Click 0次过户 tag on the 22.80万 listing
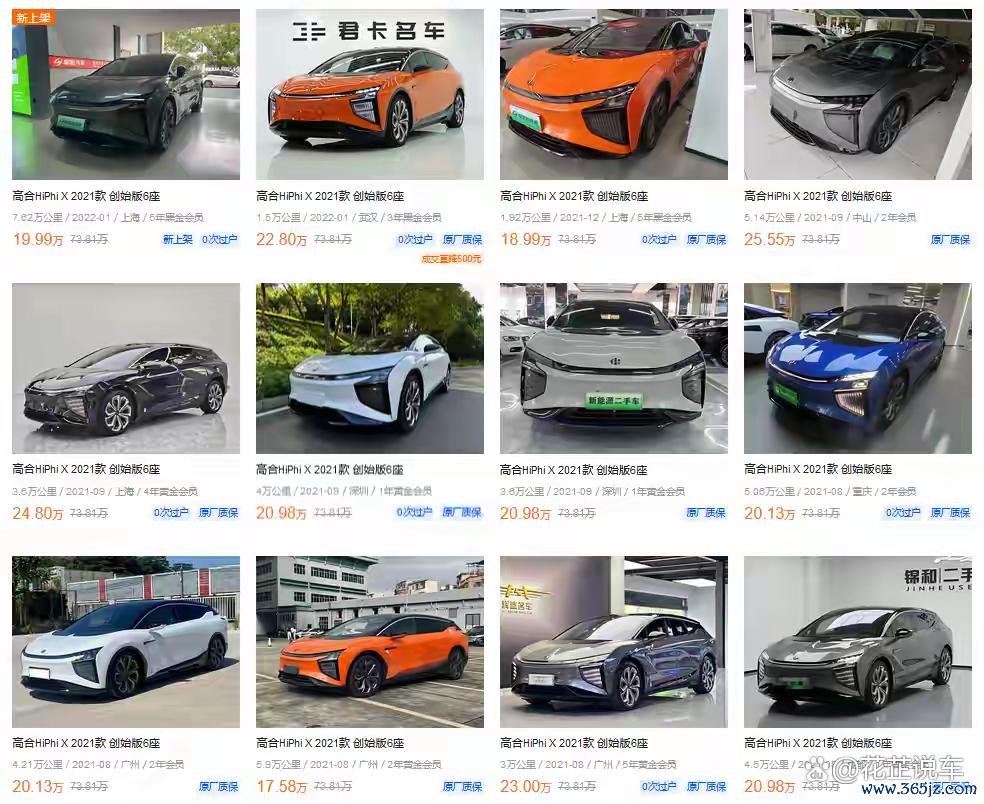984x804 pixels. click(x=415, y=239)
